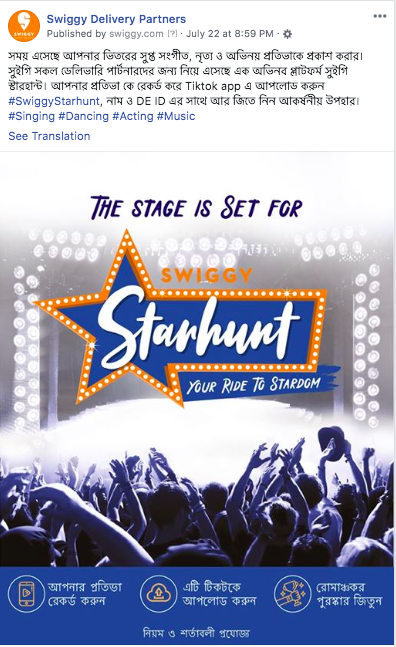Open the #Singing hashtag
Screen dimensions: 396x647
pos(31,116)
